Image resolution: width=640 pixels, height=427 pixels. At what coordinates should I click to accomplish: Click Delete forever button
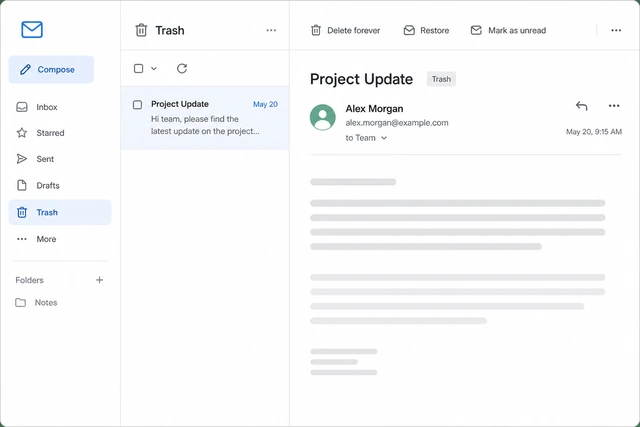[x=345, y=30]
